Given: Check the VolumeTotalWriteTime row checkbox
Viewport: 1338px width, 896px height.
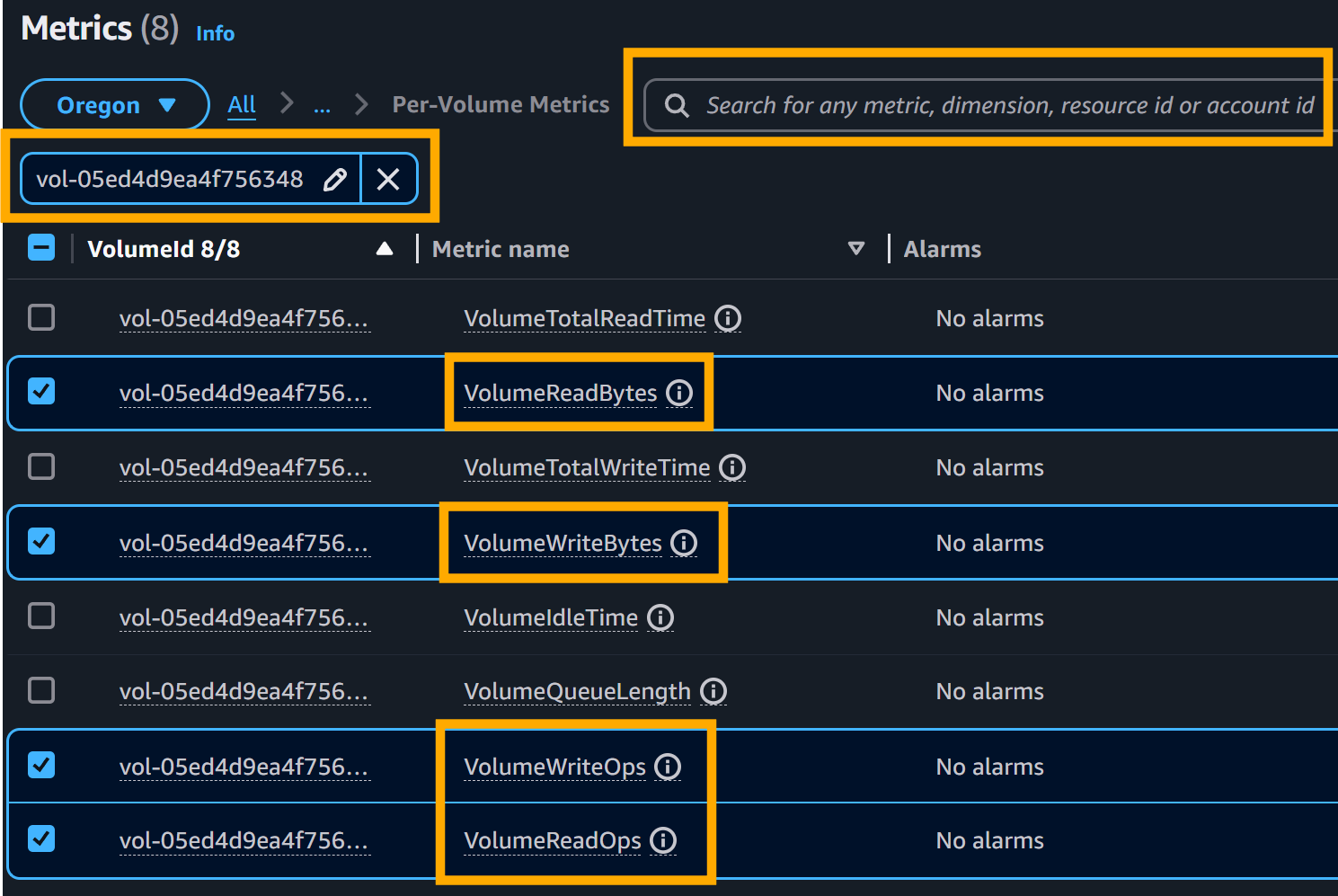Looking at the screenshot, I should click(41, 466).
